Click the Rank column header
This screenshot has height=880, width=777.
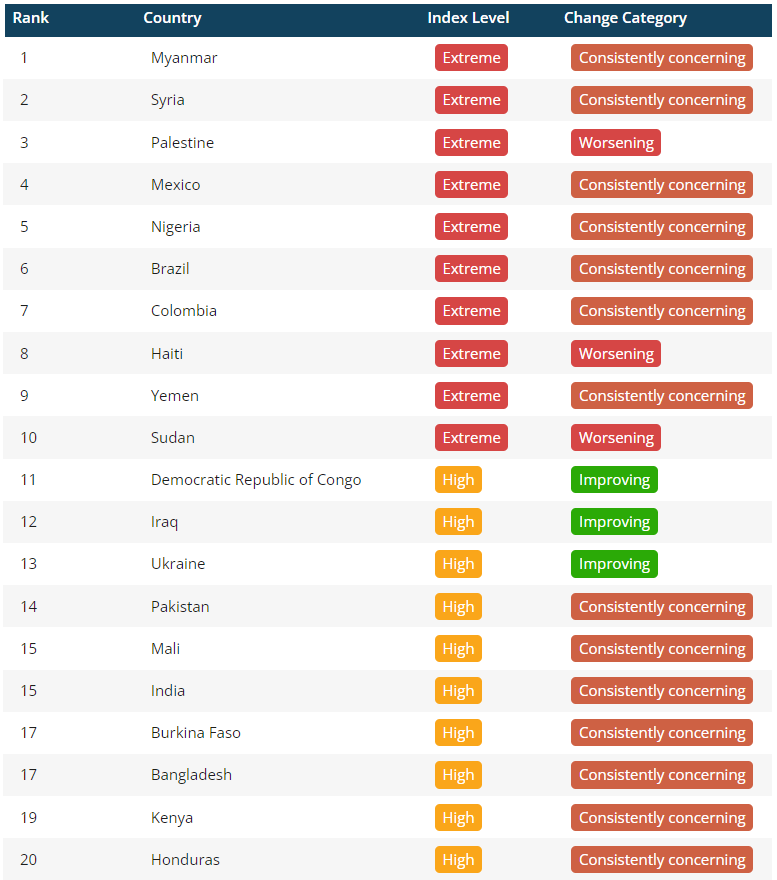(31, 18)
